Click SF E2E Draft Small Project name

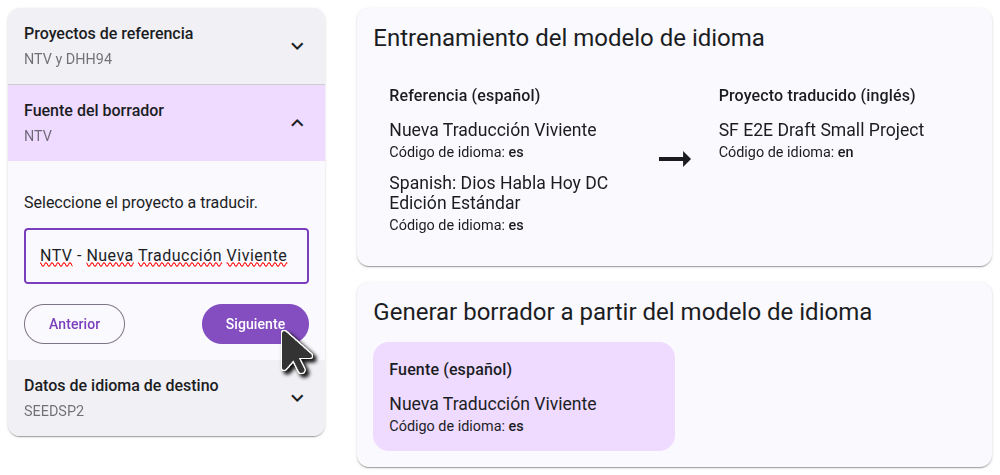click(x=821, y=130)
